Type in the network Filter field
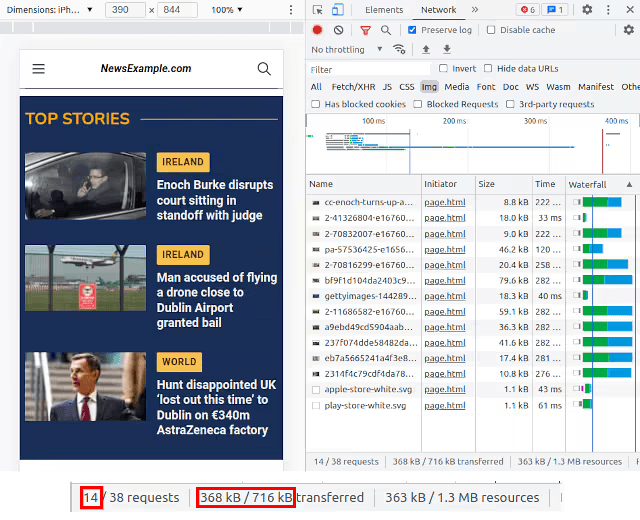This screenshot has height=520, width=640. 370,69
